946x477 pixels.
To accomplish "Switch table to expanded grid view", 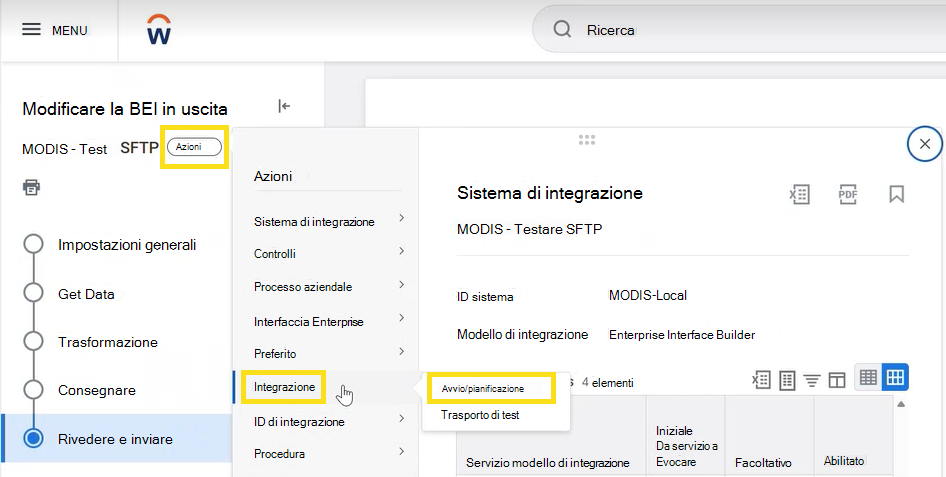I will (x=895, y=377).
